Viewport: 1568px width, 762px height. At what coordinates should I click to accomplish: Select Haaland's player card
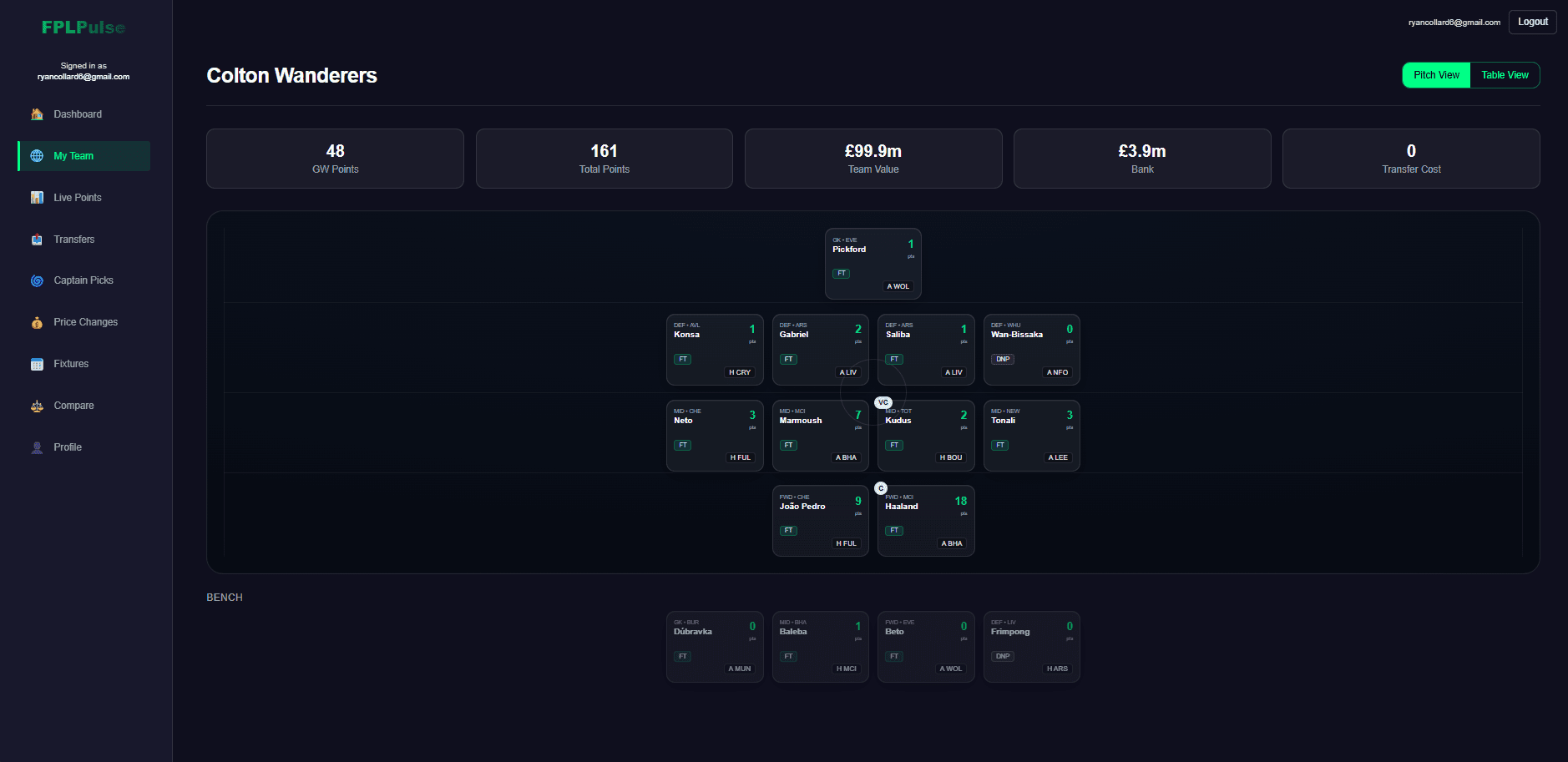[x=926, y=520]
